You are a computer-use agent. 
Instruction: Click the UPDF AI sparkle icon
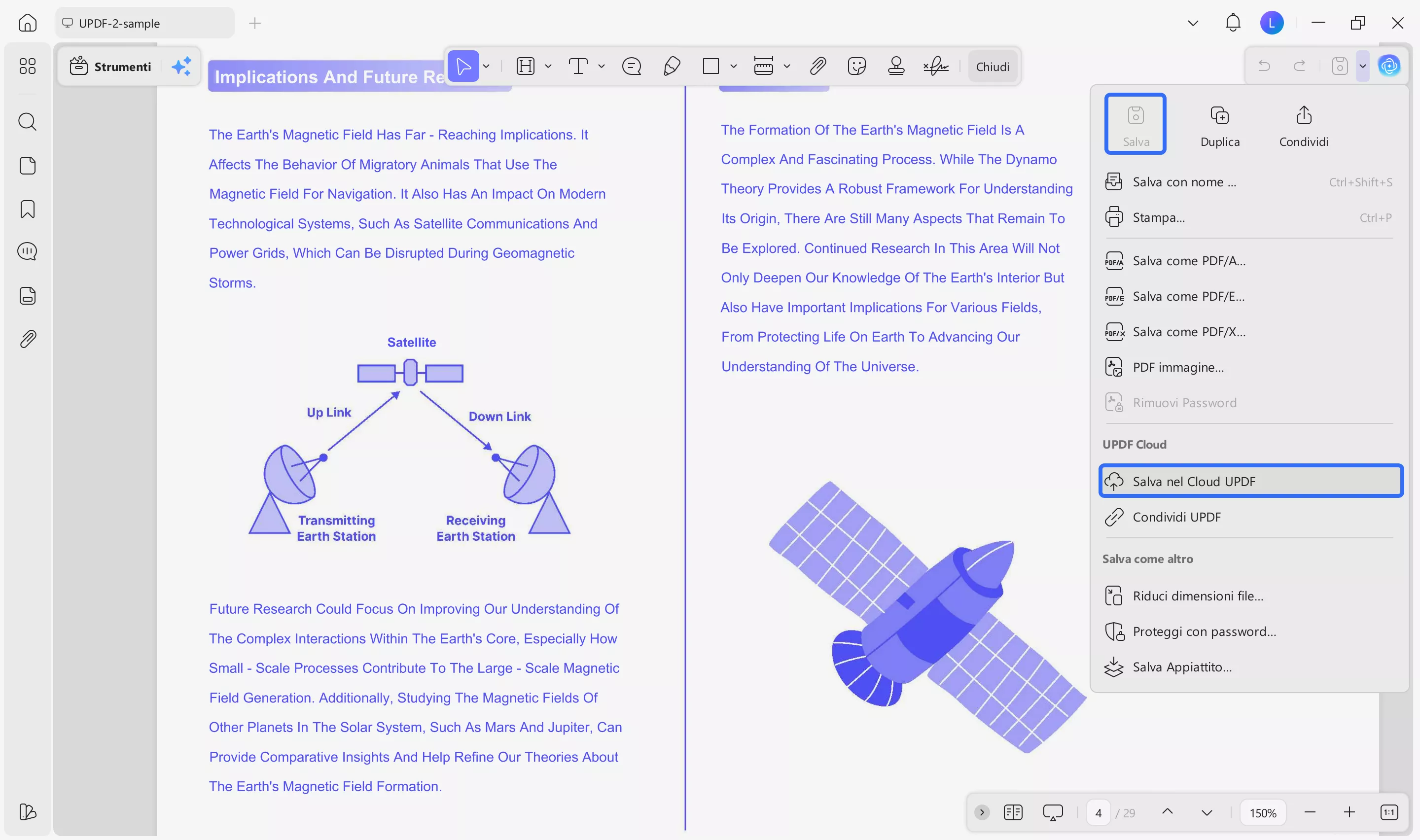coord(181,66)
